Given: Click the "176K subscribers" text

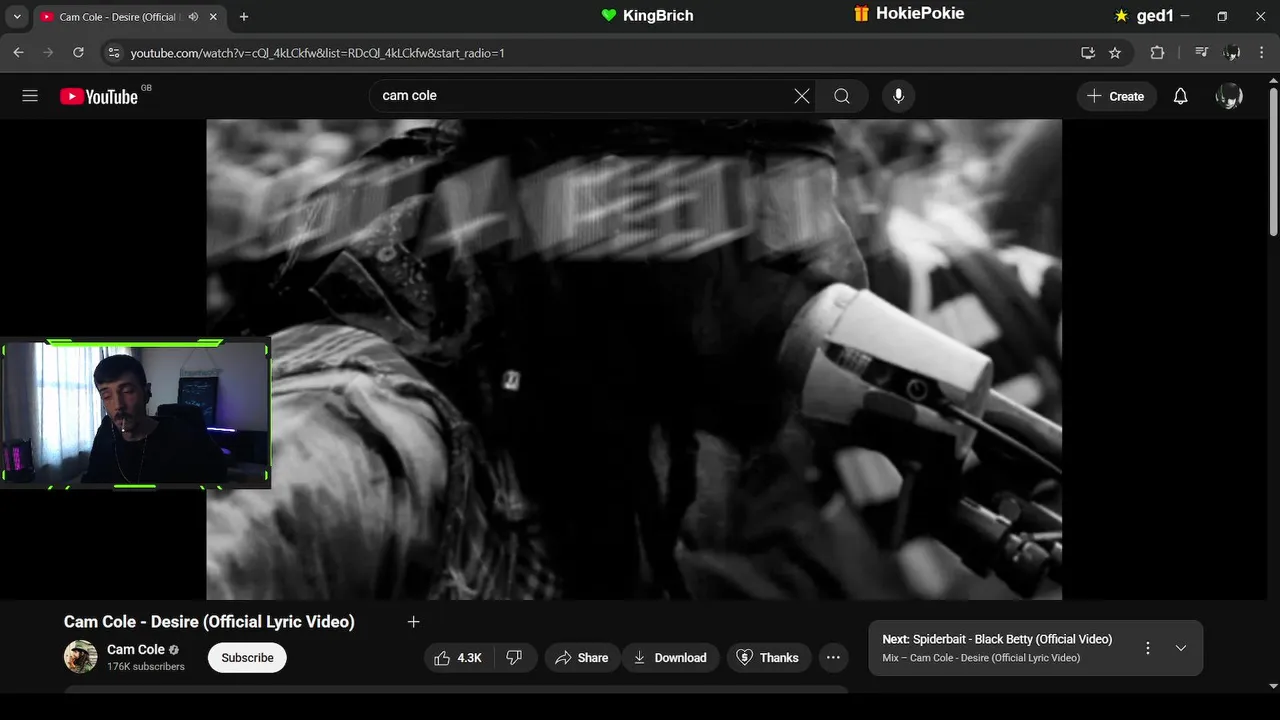Looking at the screenshot, I should (x=146, y=667).
